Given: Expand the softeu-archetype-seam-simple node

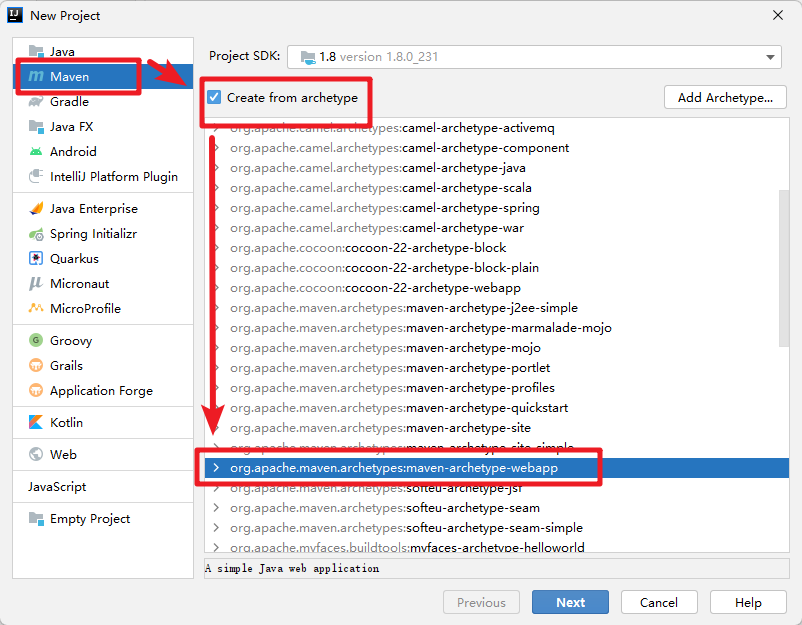Looking at the screenshot, I should point(216,527).
